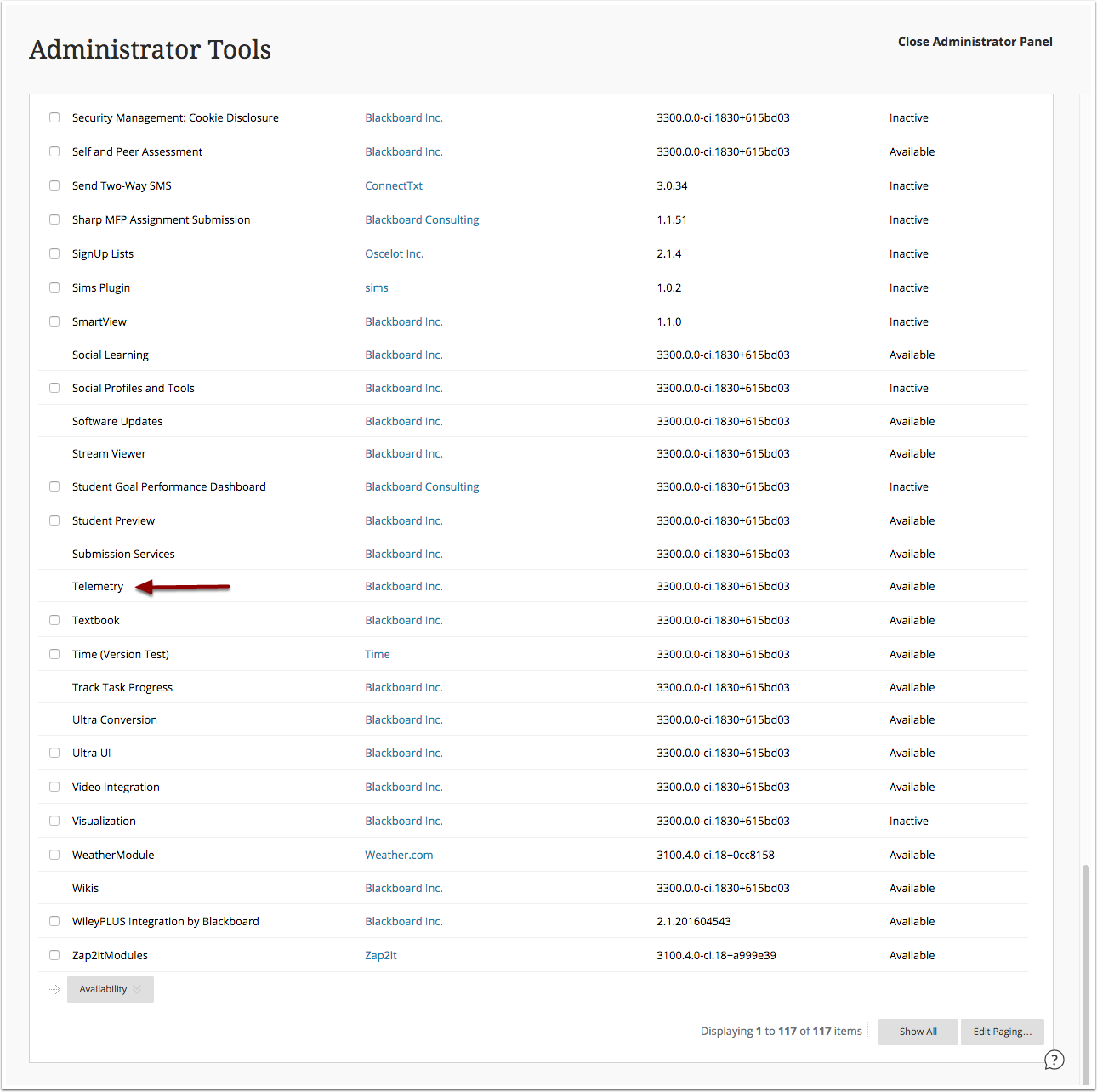Click the Submission Services tool name
Viewport: 1097px width, 1092px height.
(x=123, y=554)
